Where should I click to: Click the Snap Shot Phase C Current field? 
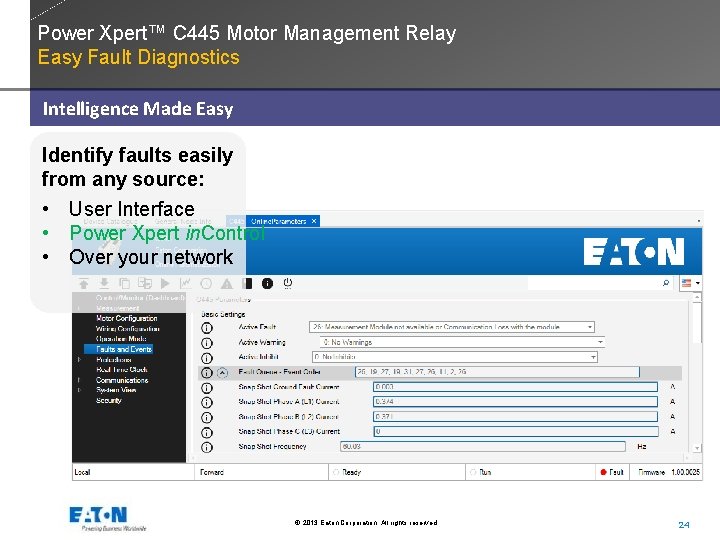(516, 432)
